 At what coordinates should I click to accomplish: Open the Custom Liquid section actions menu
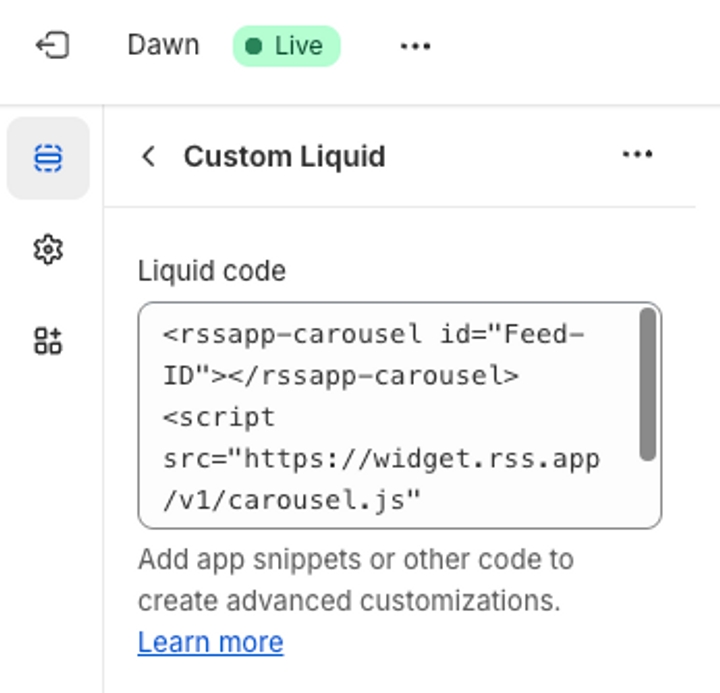(x=637, y=154)
